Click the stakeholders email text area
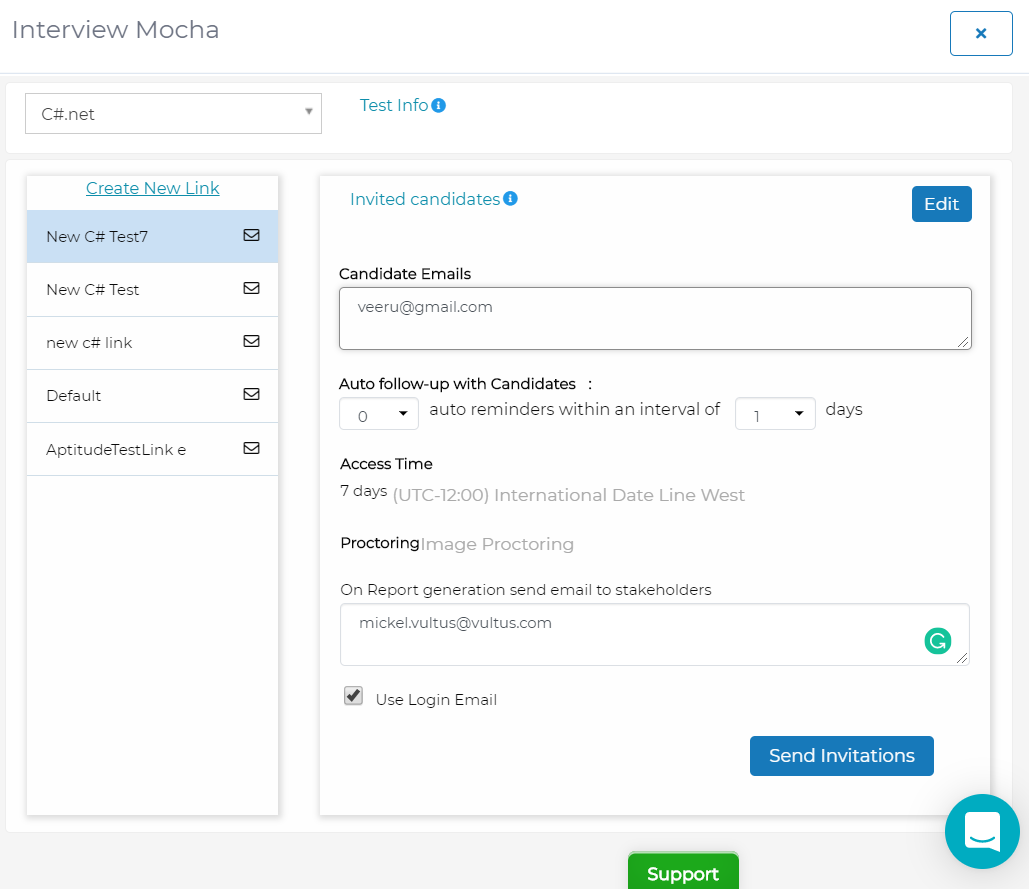Screen dimensions: 1029x889 (654, 634)
